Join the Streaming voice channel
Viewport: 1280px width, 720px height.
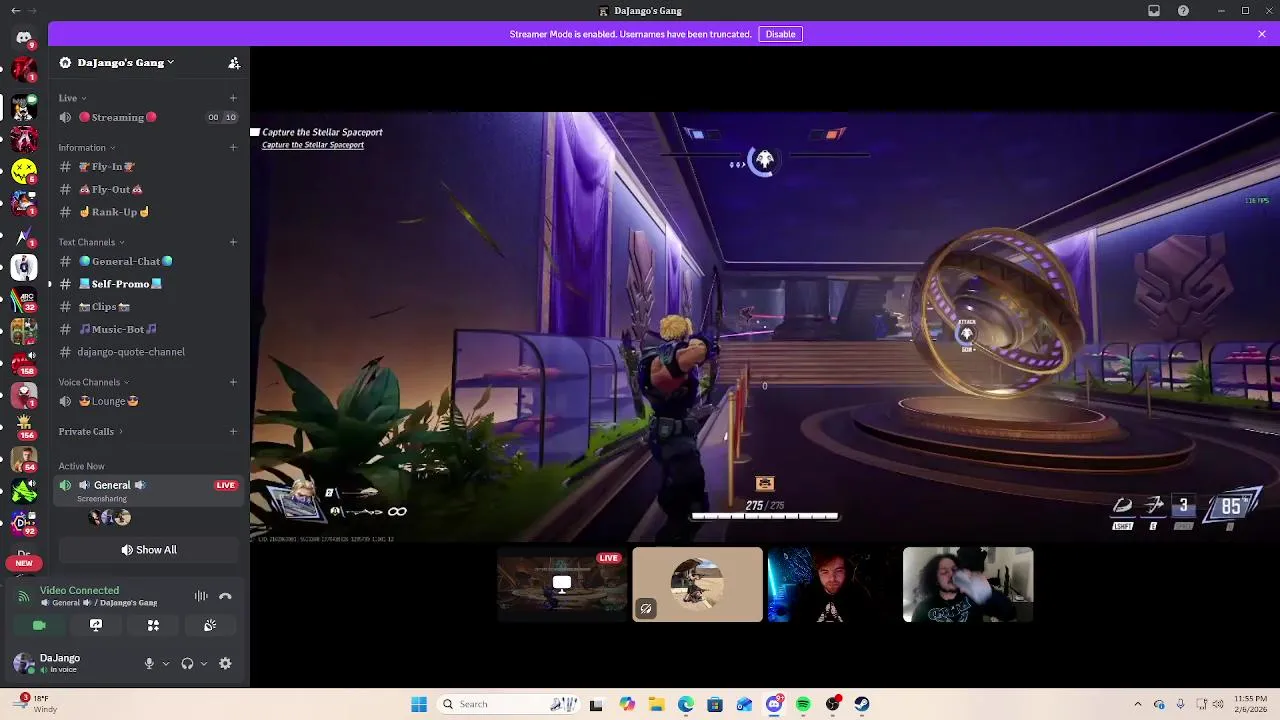pyautogui.click(x=148, y=117)
